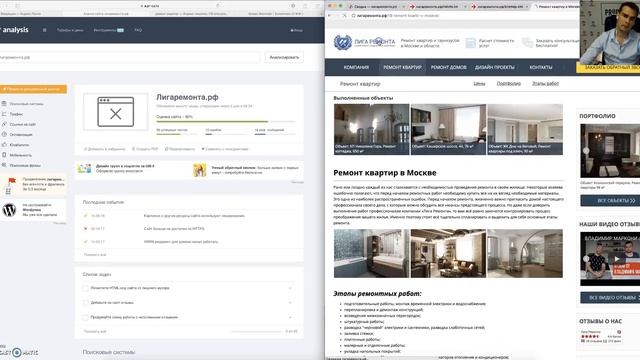Expand the second task row chevron
Viewport: 640px width, 360px height.
coord(290,303)
